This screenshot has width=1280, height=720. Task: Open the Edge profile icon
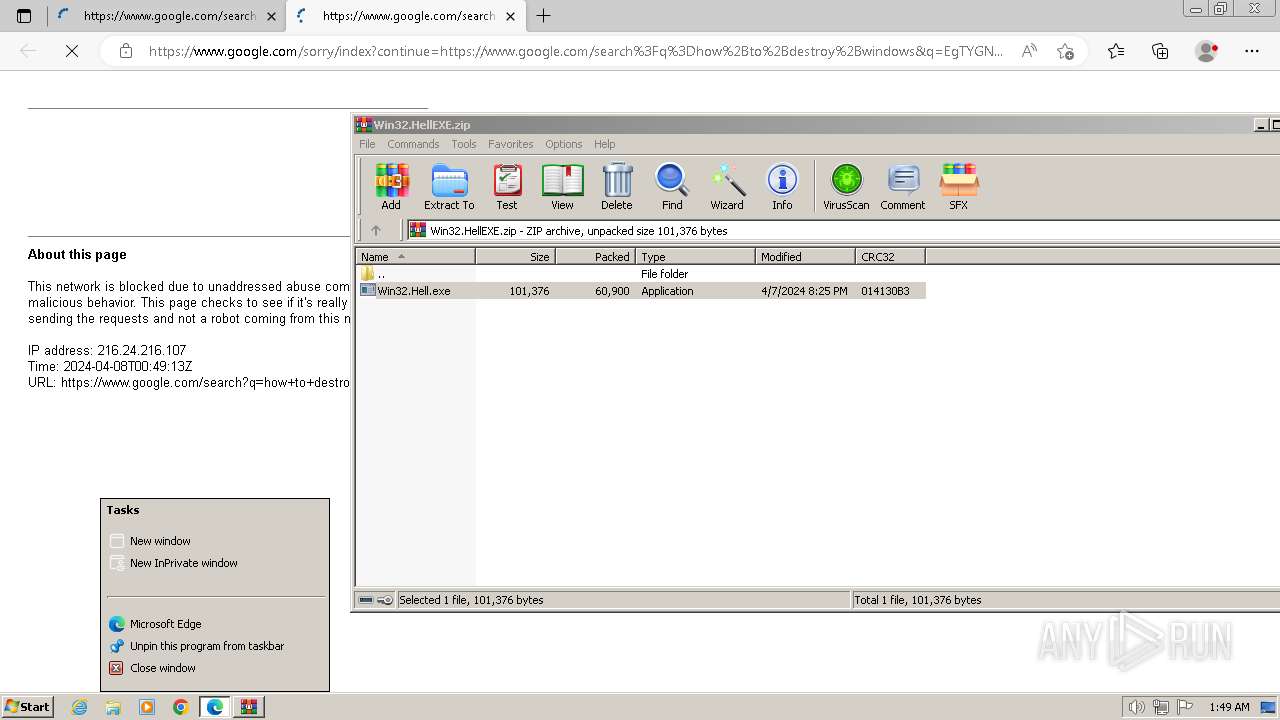coord(1207,51)
